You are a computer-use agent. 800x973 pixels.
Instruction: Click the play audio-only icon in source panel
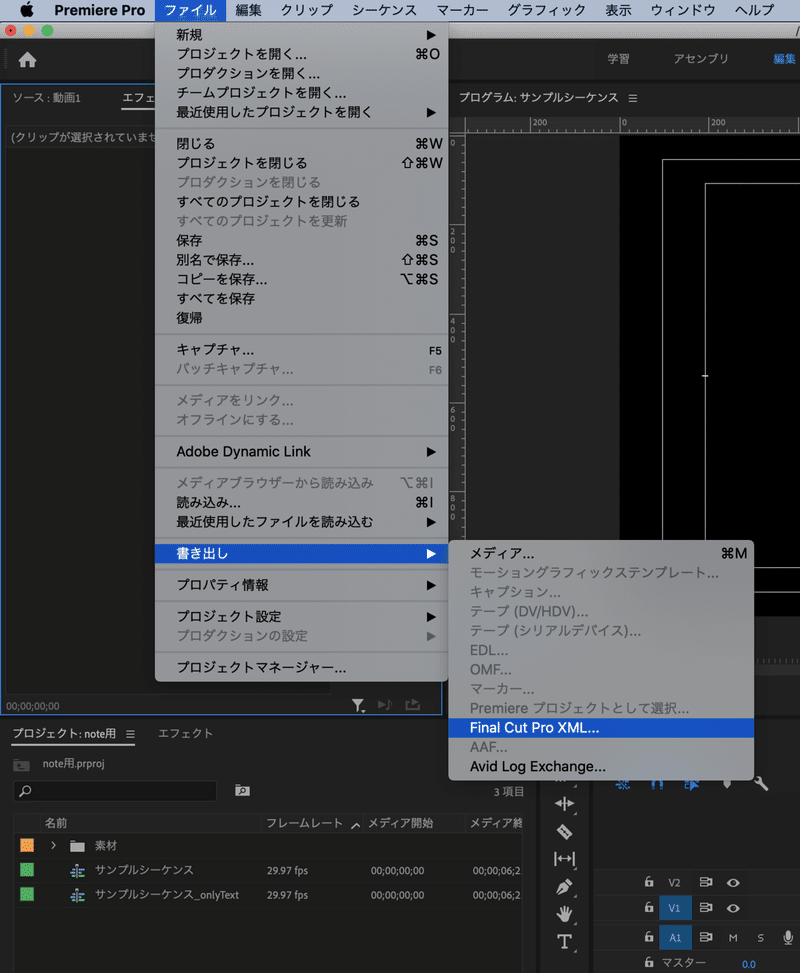(x=385, y=705)
